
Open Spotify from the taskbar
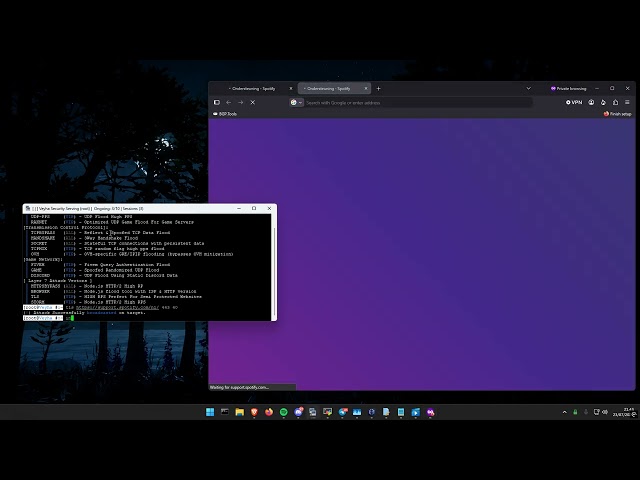pyautogui.click(x=283, y=412)
